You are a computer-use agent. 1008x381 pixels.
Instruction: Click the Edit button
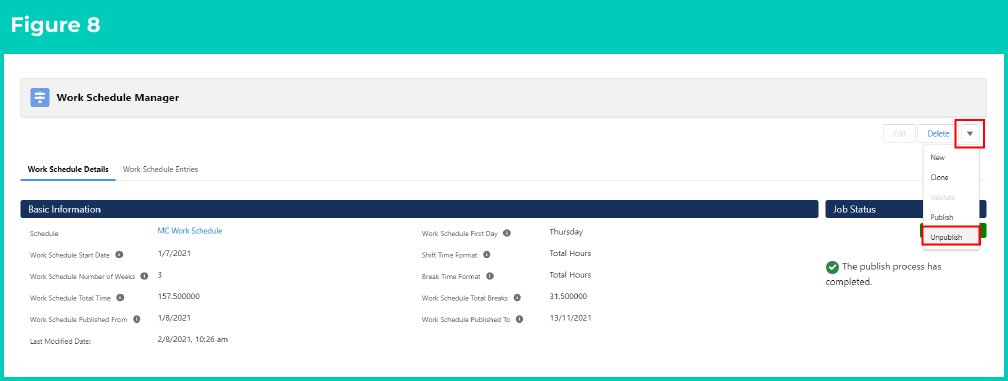899,134
